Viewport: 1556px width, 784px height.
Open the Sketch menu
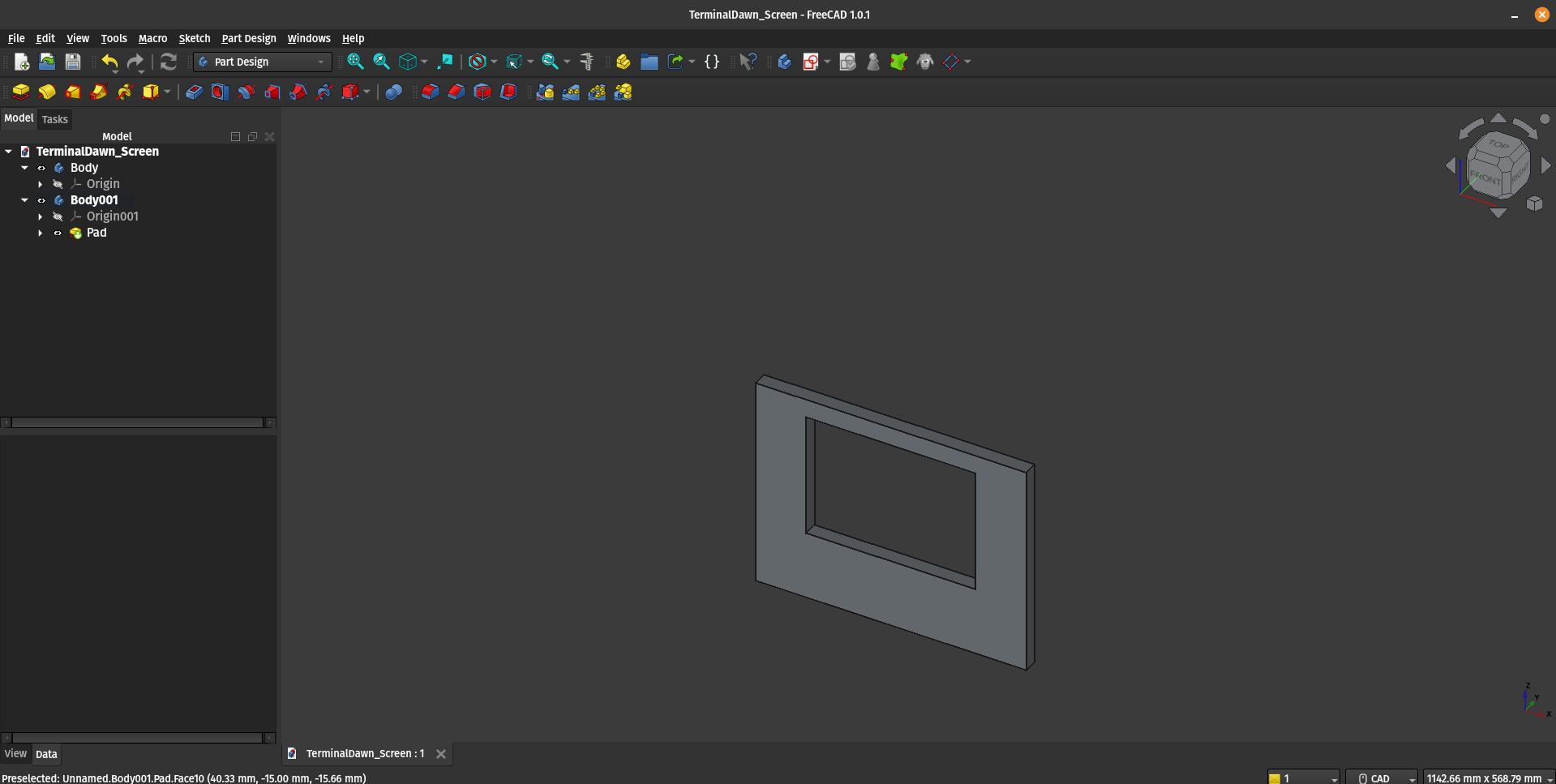(195, 38)
